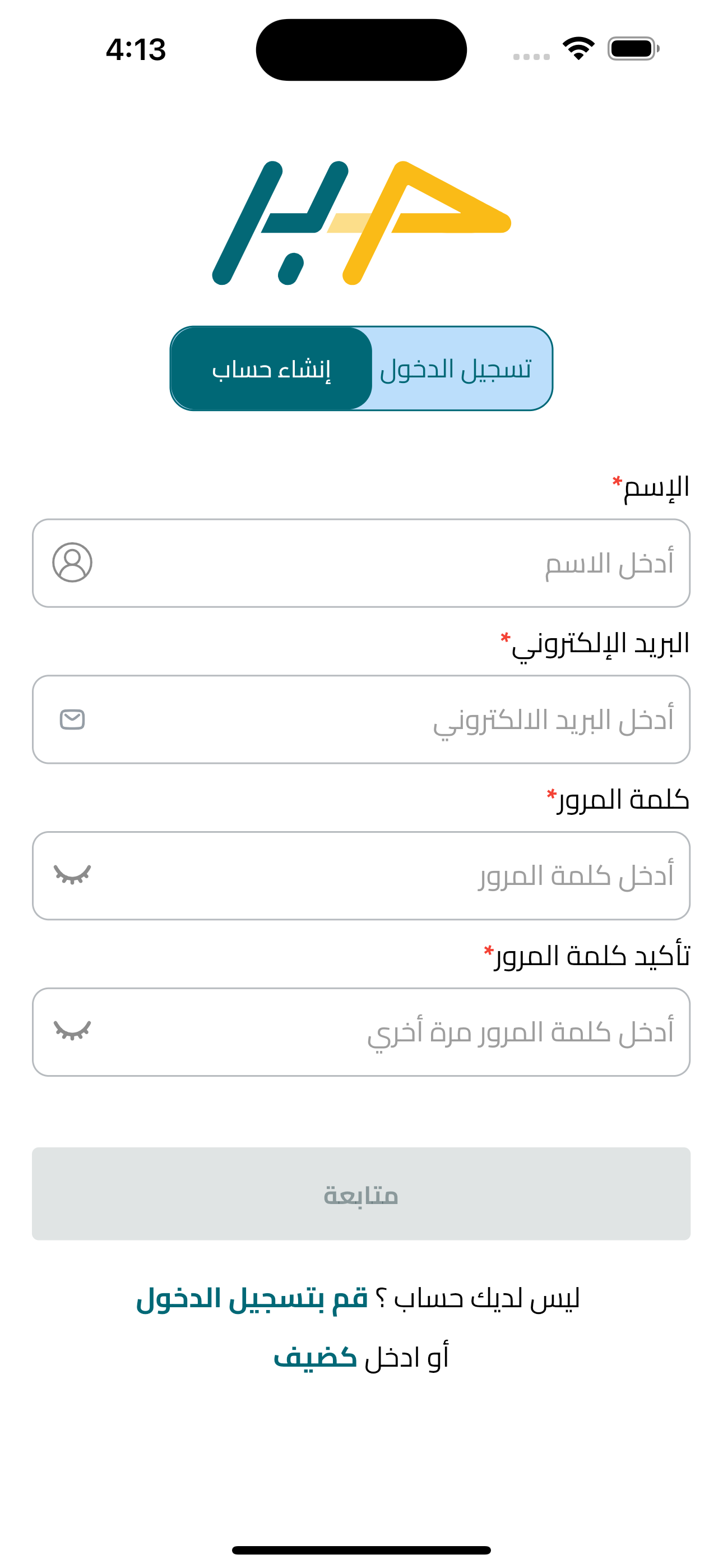The height and width of the screenshot is (1568, 723).
Task: Focus the أدخل الاسم name input
Action: click(361, 563)
